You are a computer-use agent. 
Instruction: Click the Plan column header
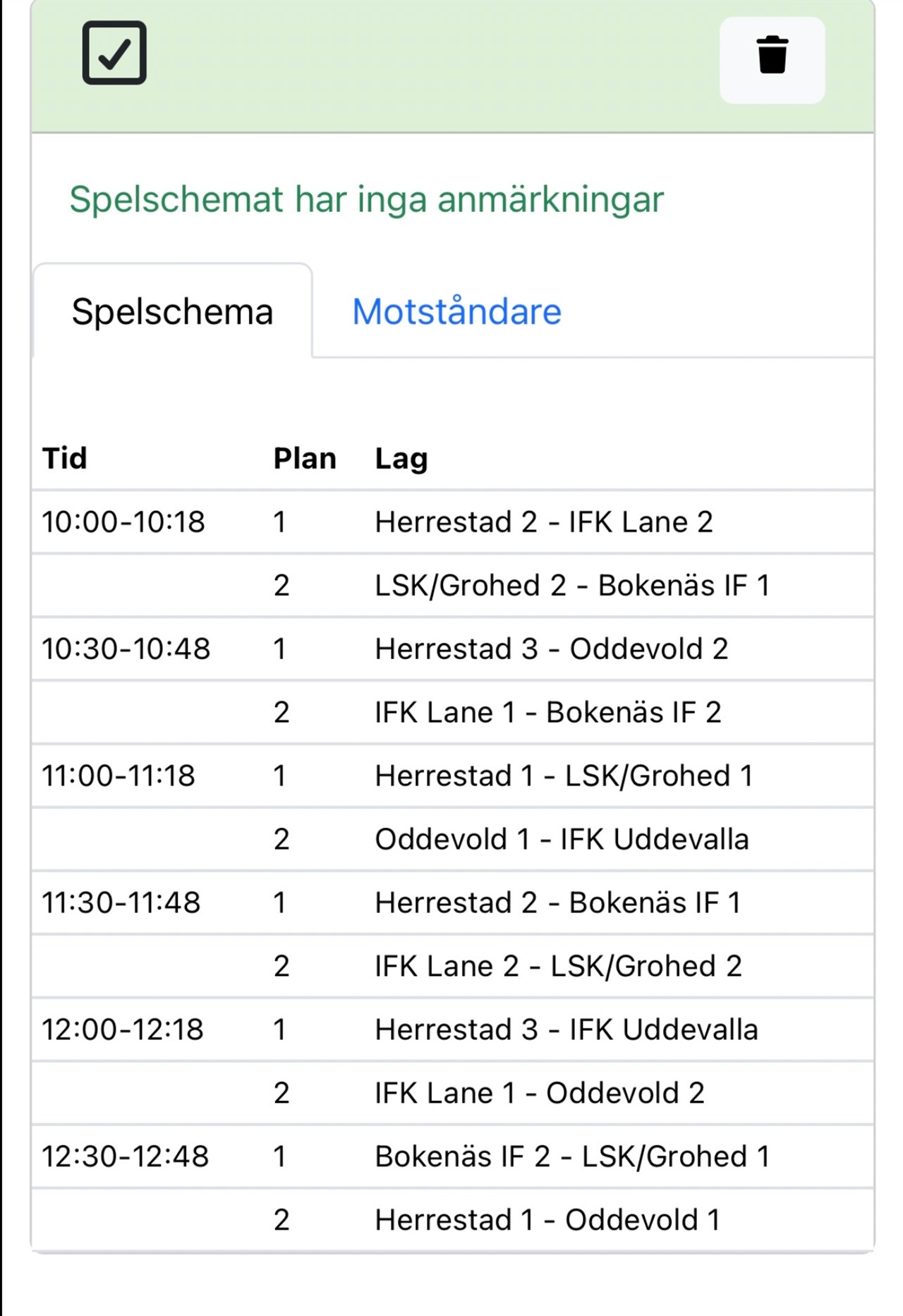click(305, 458)
